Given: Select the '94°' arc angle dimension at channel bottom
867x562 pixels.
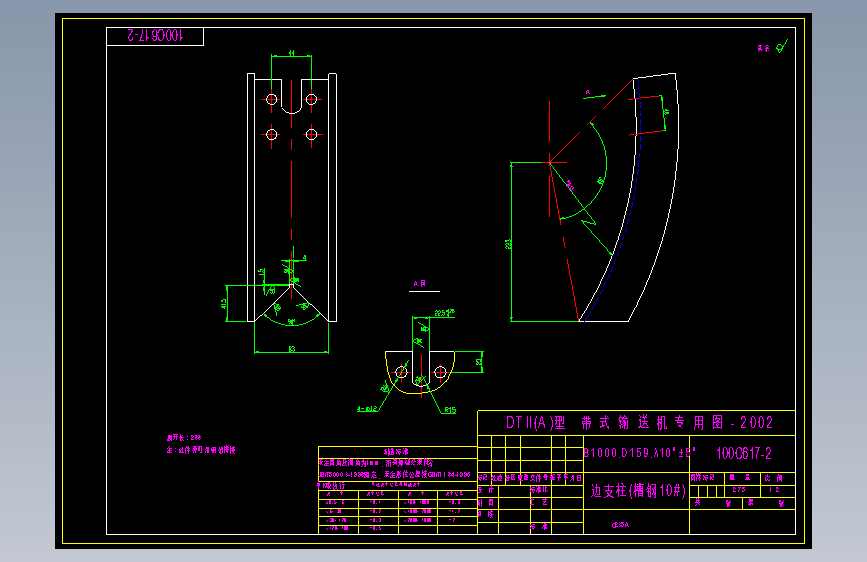Looking at the screenshot, I should [291, 321].
